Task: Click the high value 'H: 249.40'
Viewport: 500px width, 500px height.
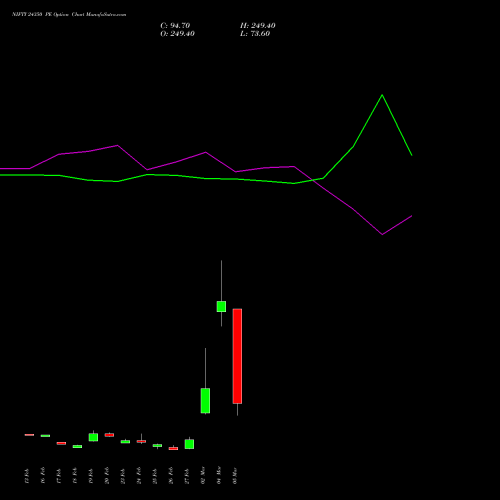Action: click(258, 26)
